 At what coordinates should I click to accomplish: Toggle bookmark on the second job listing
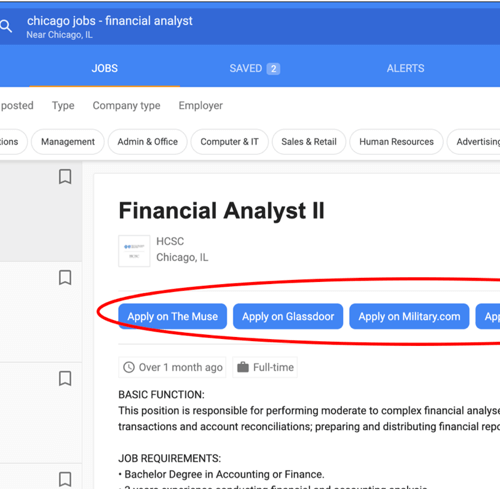(x=65, y=278)
